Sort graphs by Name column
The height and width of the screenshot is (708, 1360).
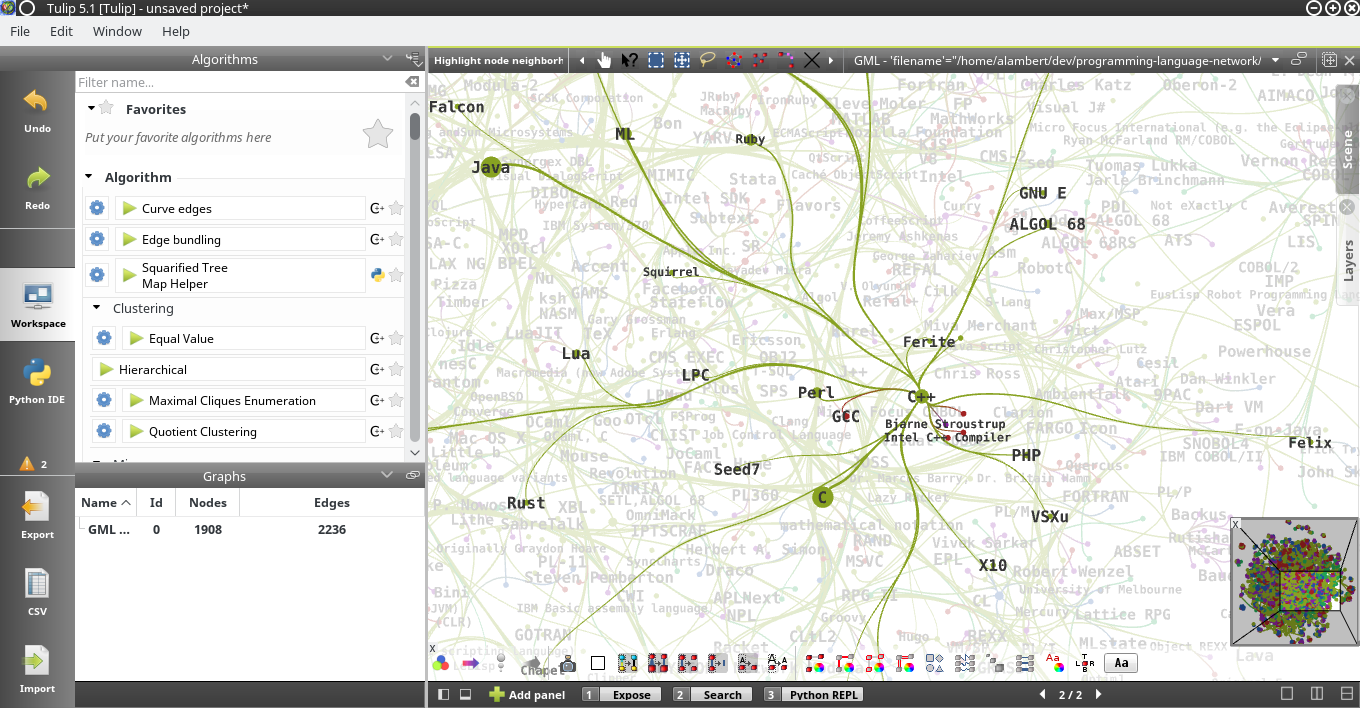(x=106, y=503)
